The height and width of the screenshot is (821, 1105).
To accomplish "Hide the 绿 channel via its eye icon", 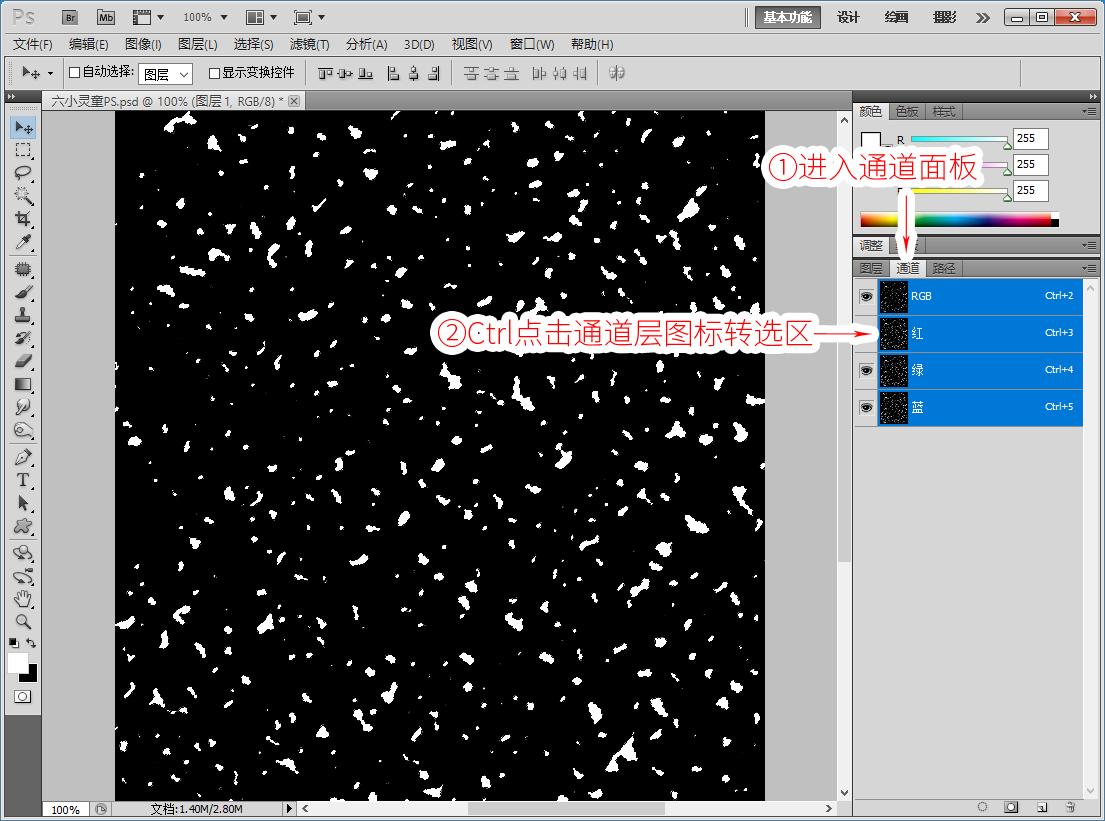I will (866, 370).
